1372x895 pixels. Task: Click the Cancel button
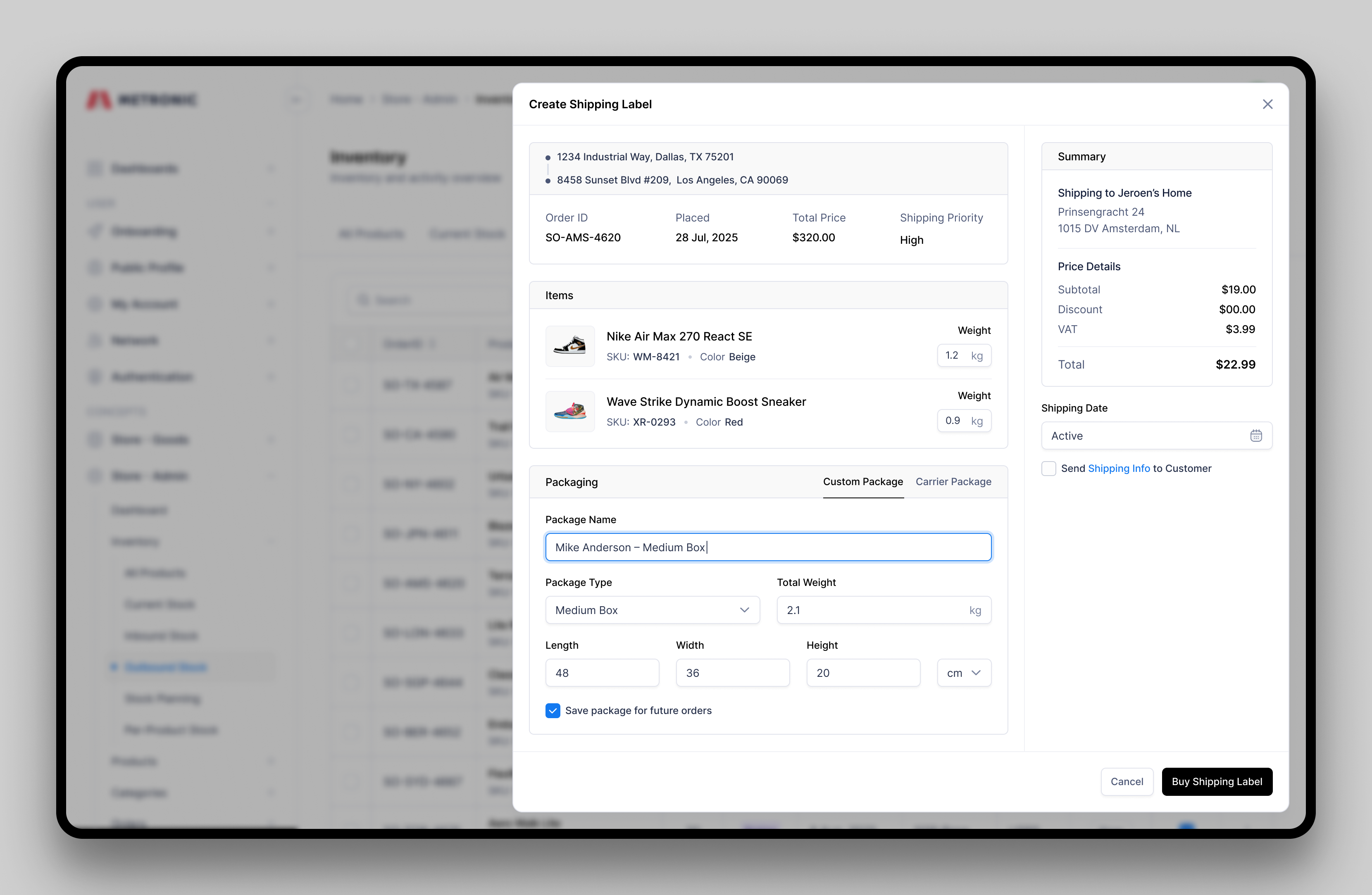point(1127,781)
